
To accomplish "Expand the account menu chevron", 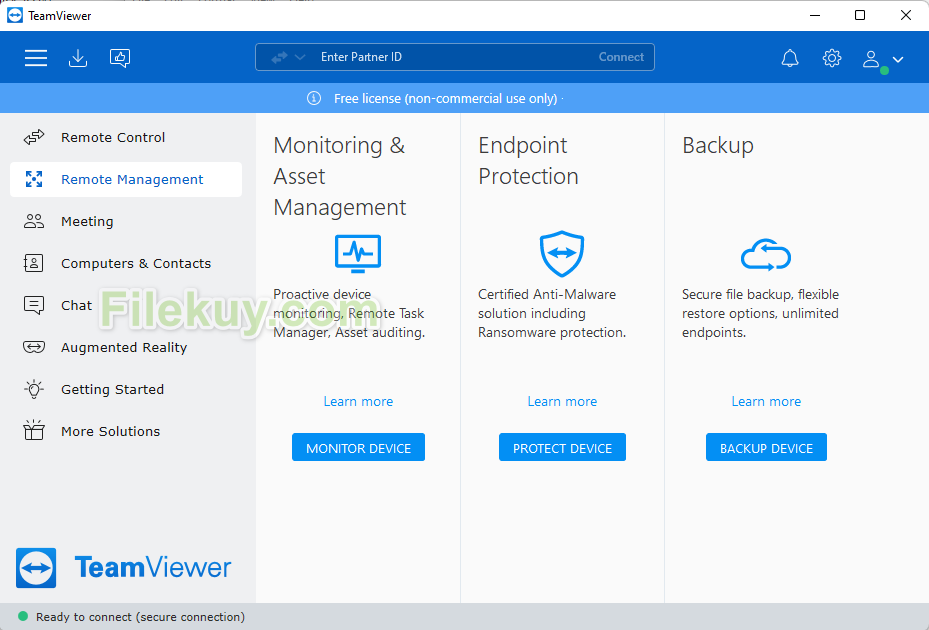I will [x=898, y=59].
